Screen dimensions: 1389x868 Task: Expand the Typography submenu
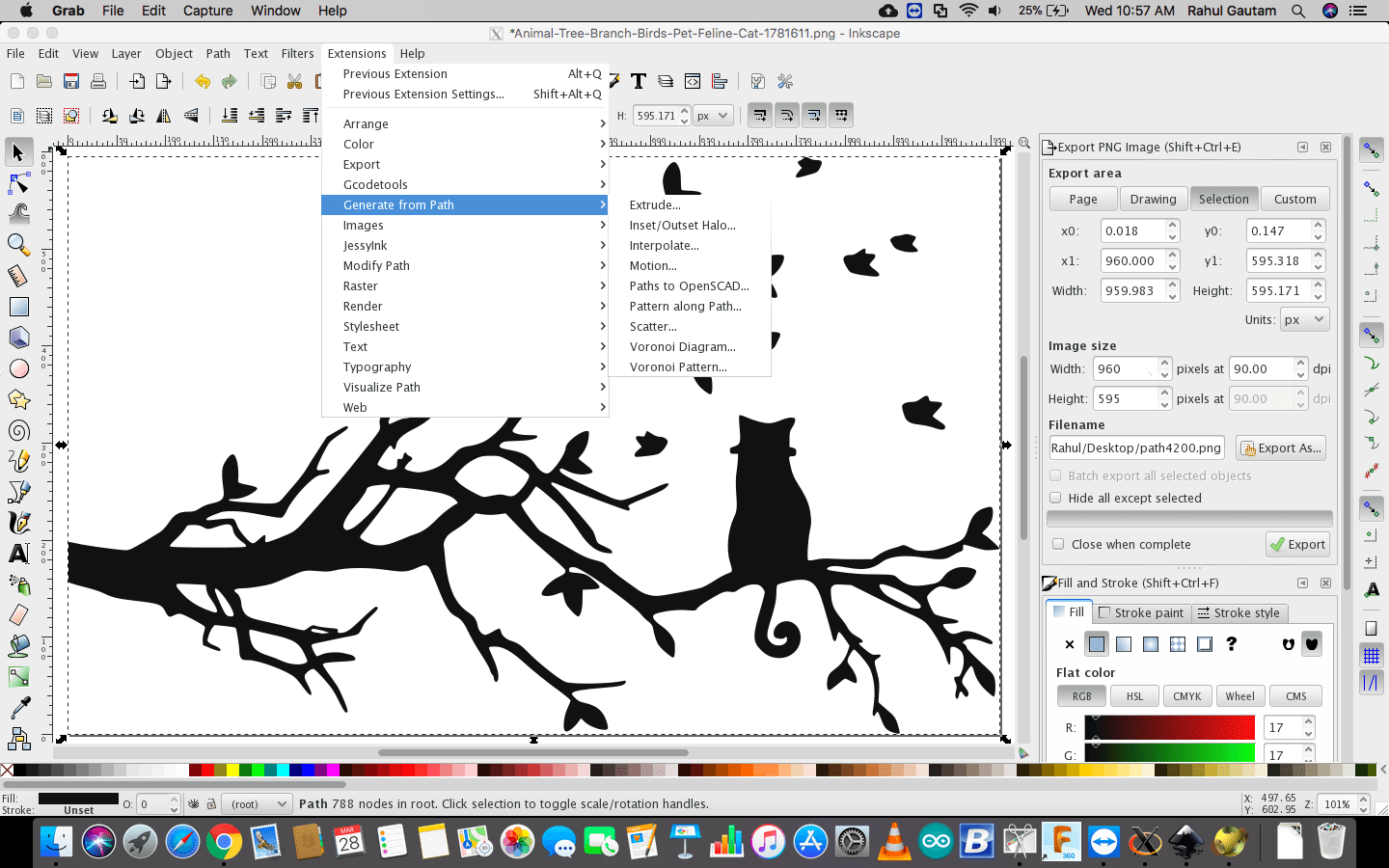(465, 366)
